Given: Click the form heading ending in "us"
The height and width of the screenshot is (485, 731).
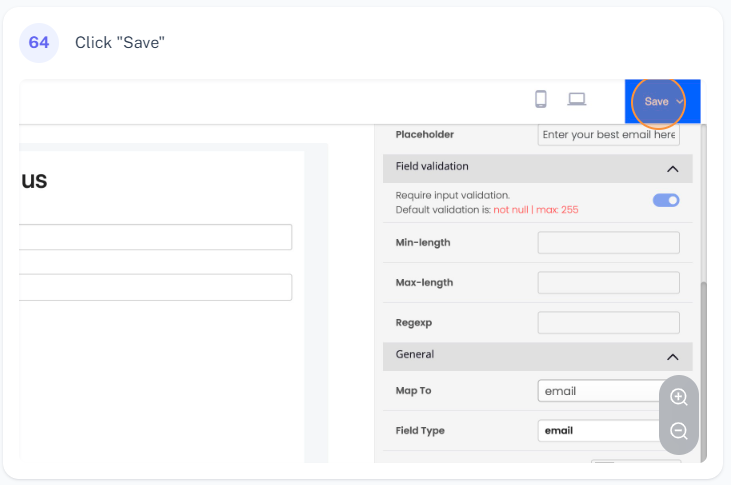Looking at the screenshot, I should (34, 181).
